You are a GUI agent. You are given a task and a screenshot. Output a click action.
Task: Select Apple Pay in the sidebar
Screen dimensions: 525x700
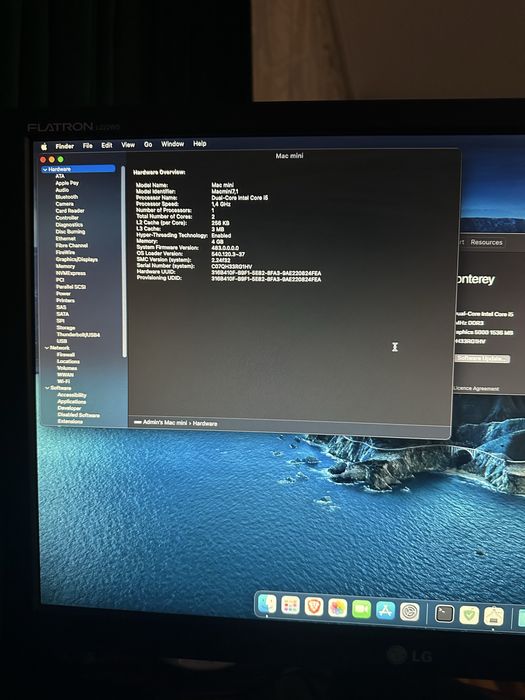point(67,183)
